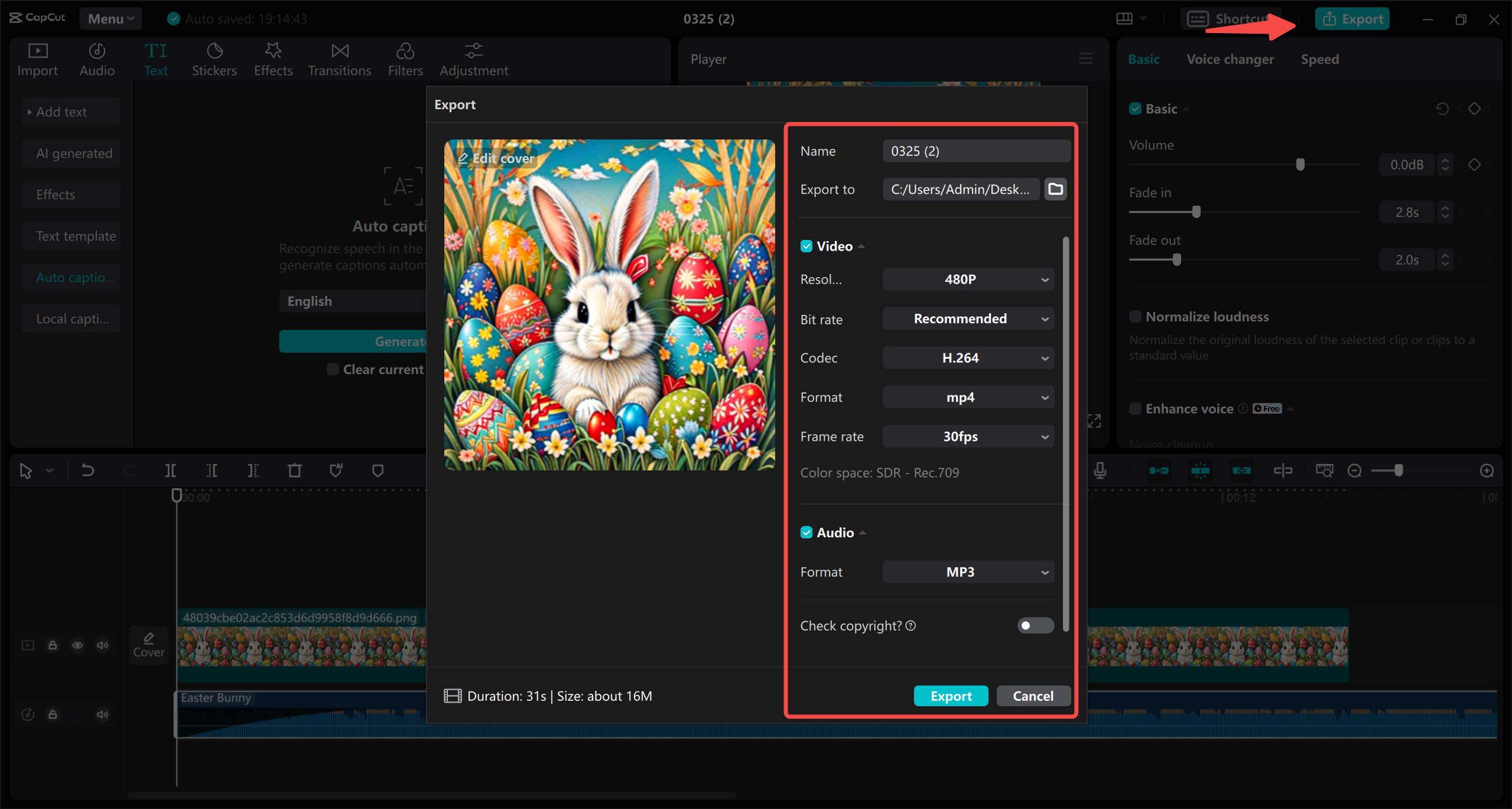Open the Menu dropdown in the top-left corner
The image size is (1512, 809).
(x=110, y=18)
